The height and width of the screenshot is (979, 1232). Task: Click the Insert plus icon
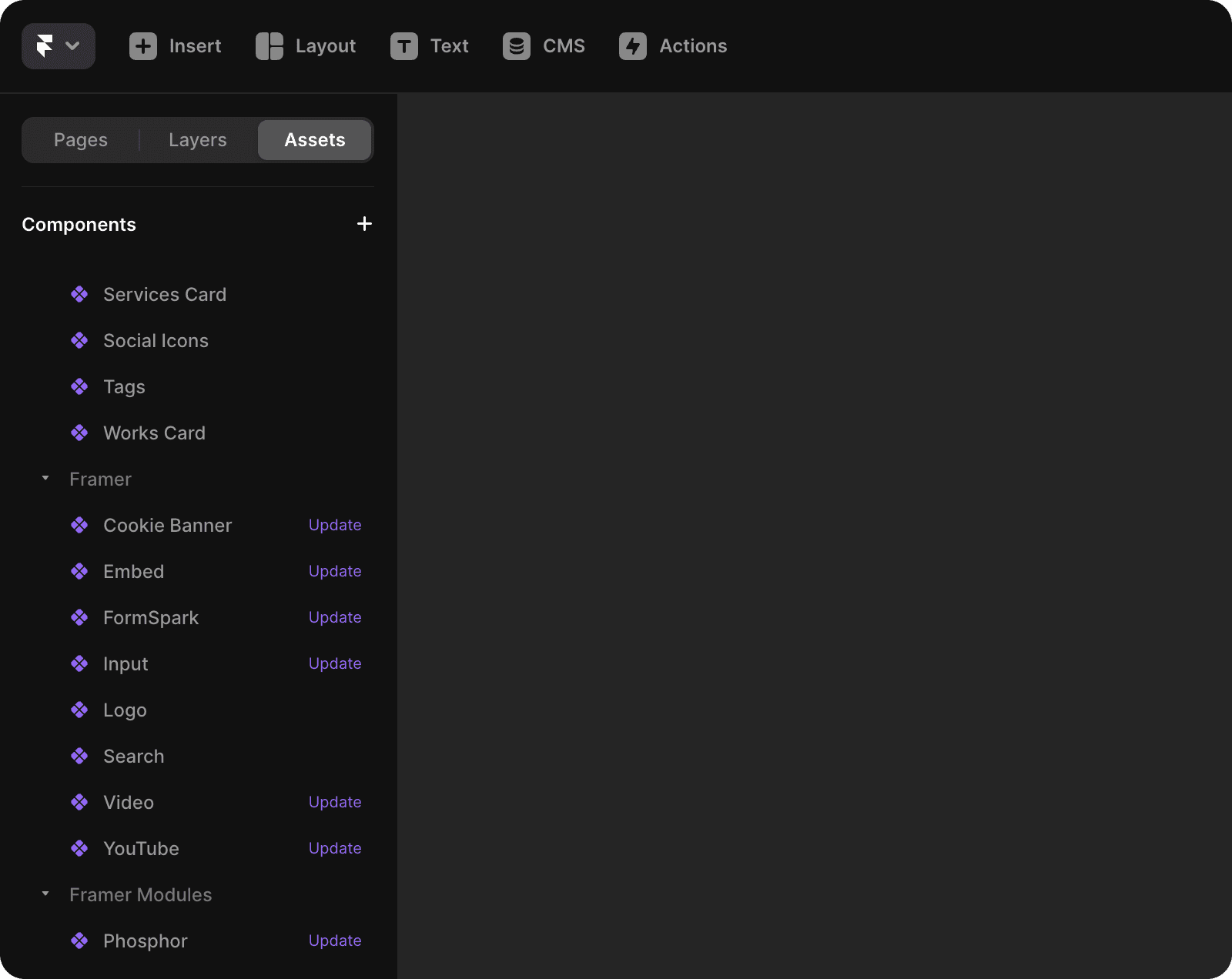pyautogui.click(x=142, y=46)
